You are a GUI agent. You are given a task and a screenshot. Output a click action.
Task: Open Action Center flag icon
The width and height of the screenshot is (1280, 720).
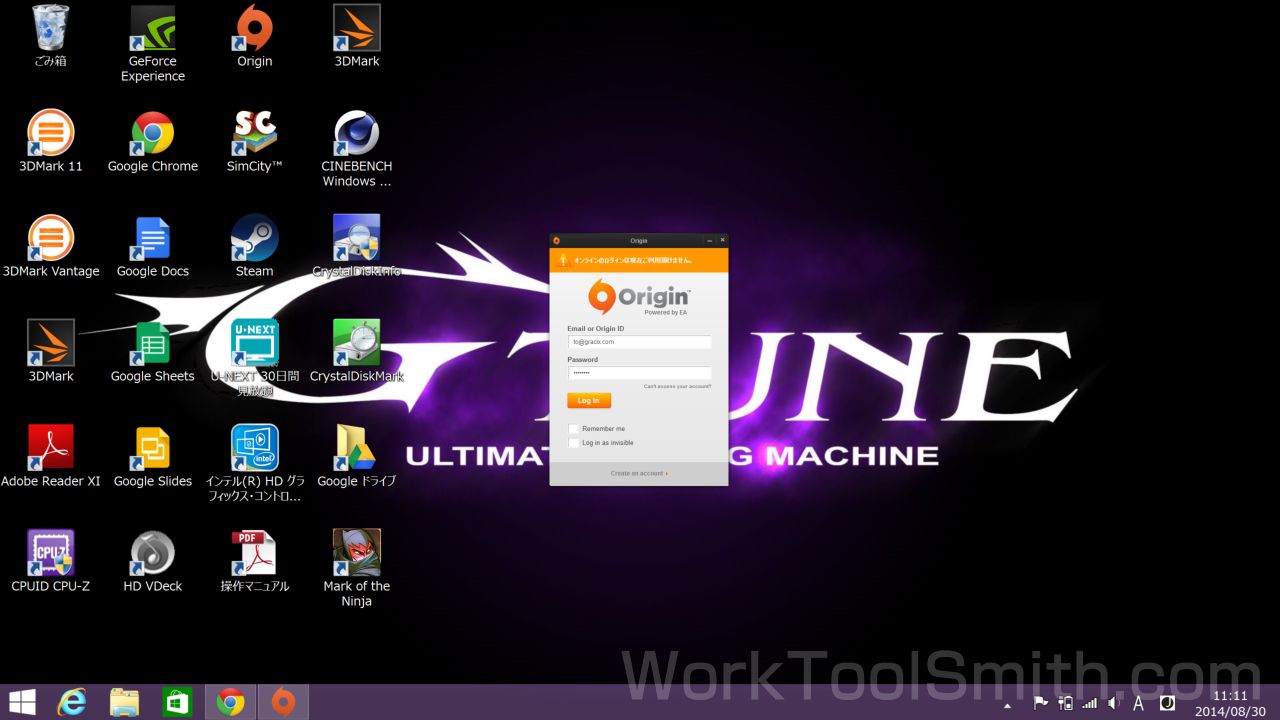point(1040,703)
